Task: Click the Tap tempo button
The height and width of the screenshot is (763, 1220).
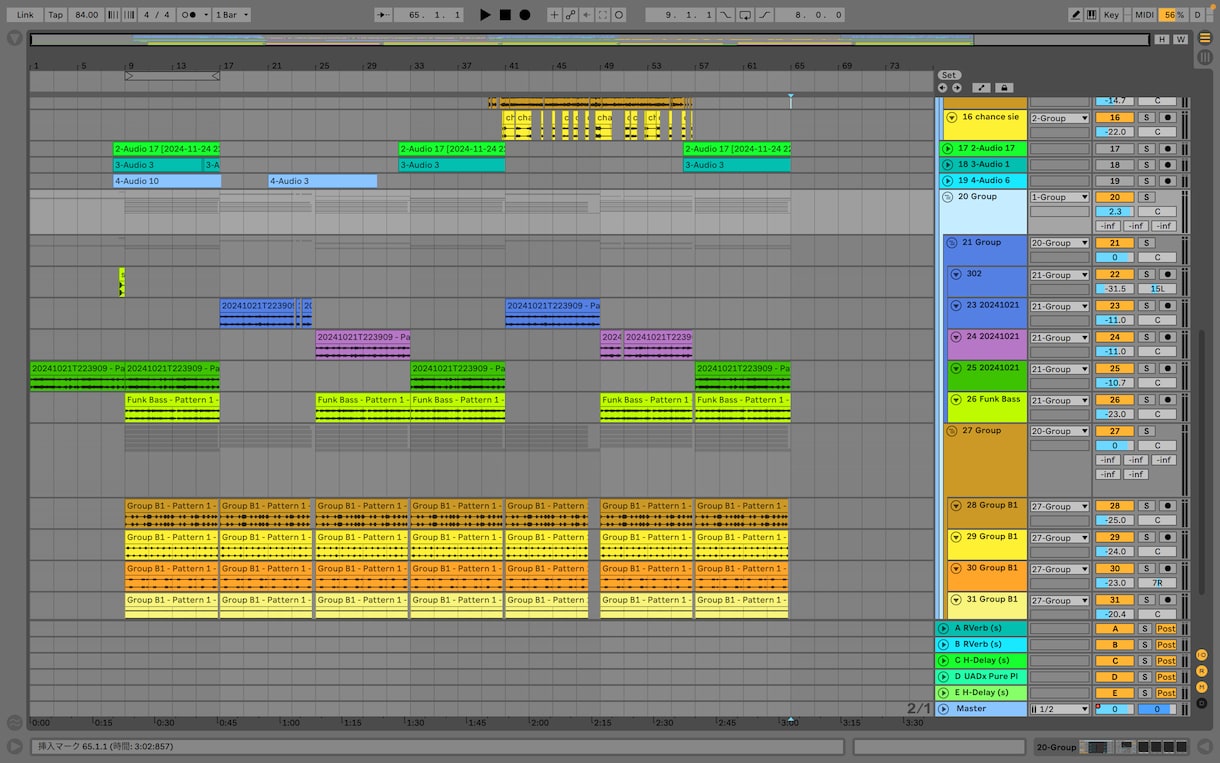Action: [56, 15]
